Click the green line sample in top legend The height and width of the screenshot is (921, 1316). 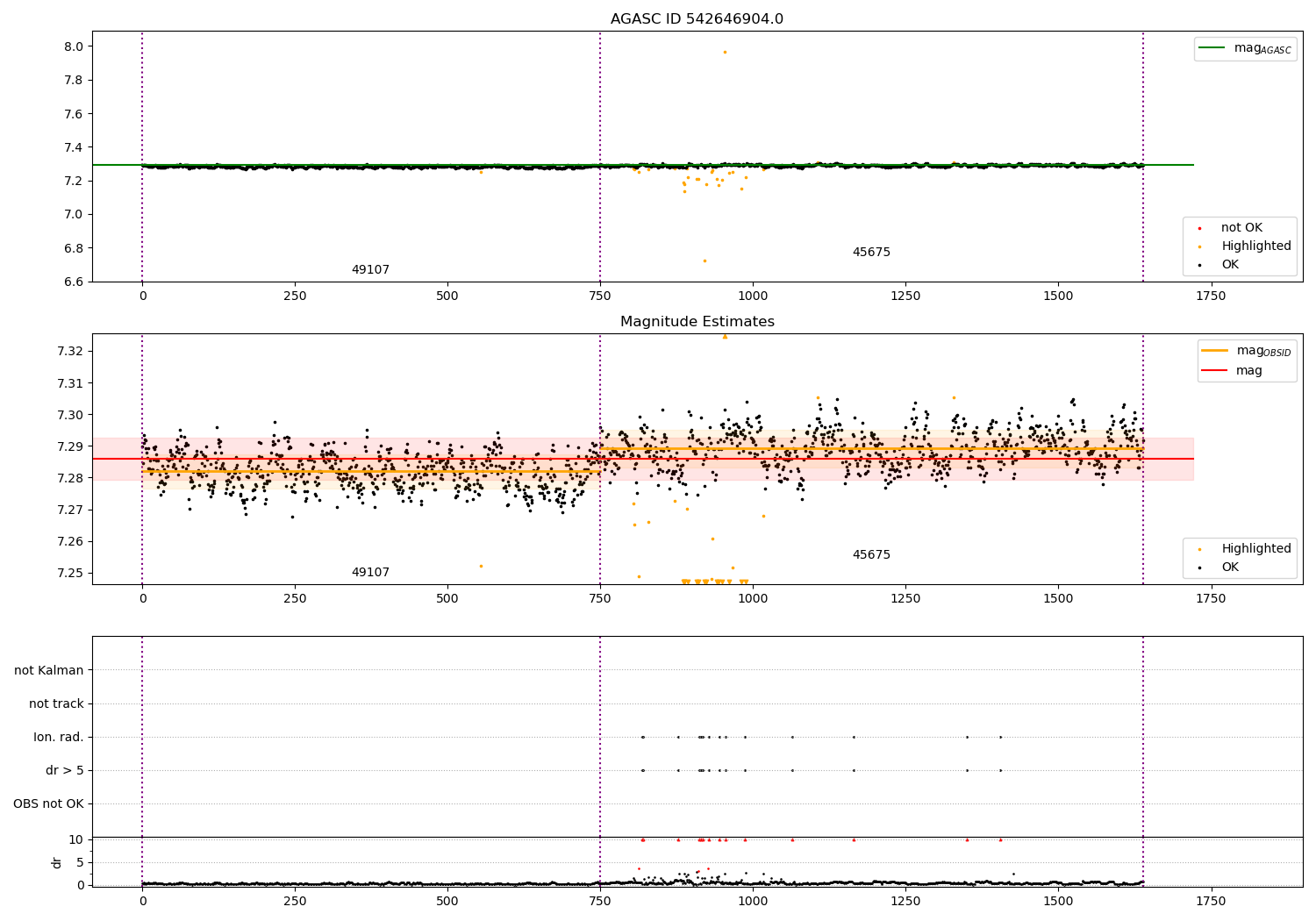coord(1212,48)
